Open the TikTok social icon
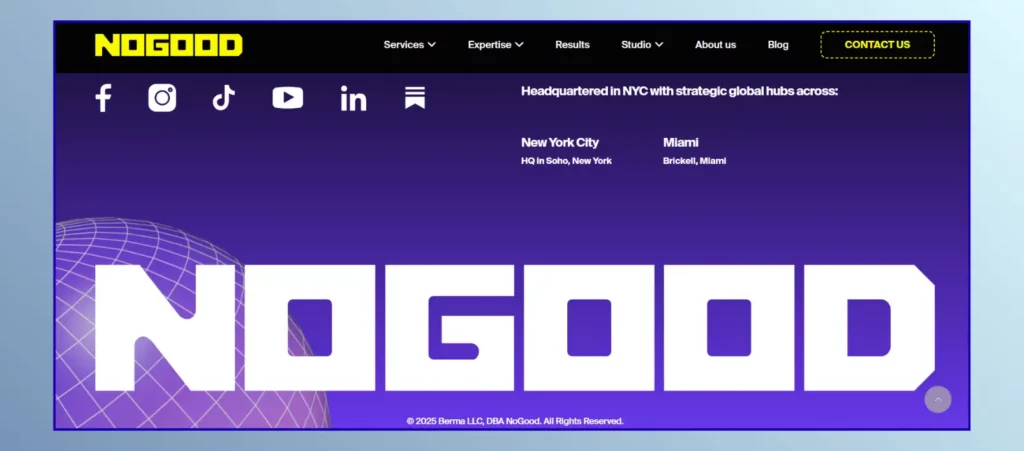 coord(223,99)
